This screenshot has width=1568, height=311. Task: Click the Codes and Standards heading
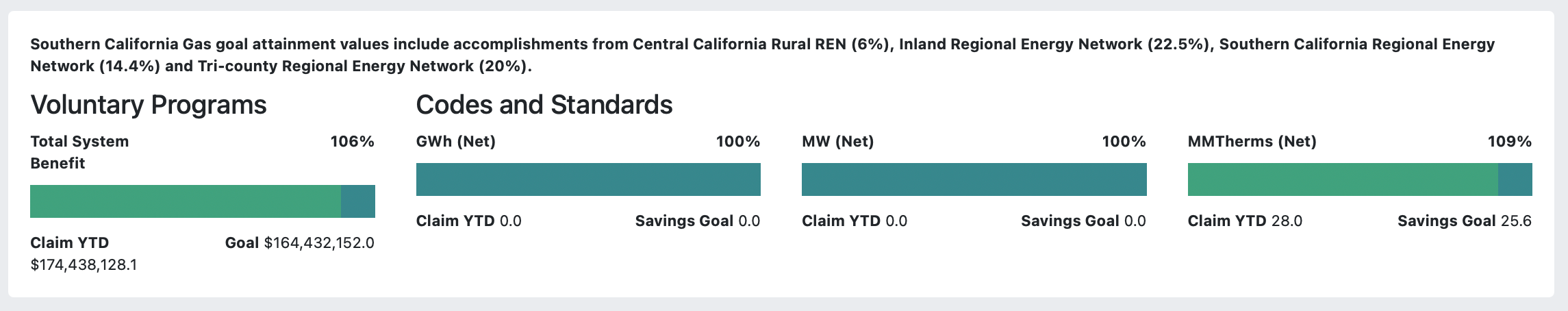(x=544, y=105)
